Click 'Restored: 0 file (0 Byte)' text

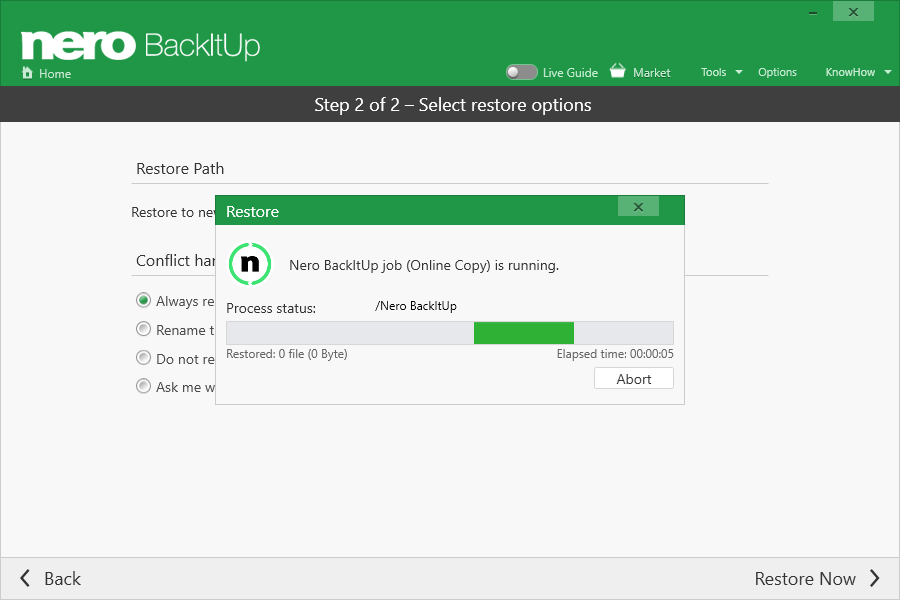(x=286, y=354)
